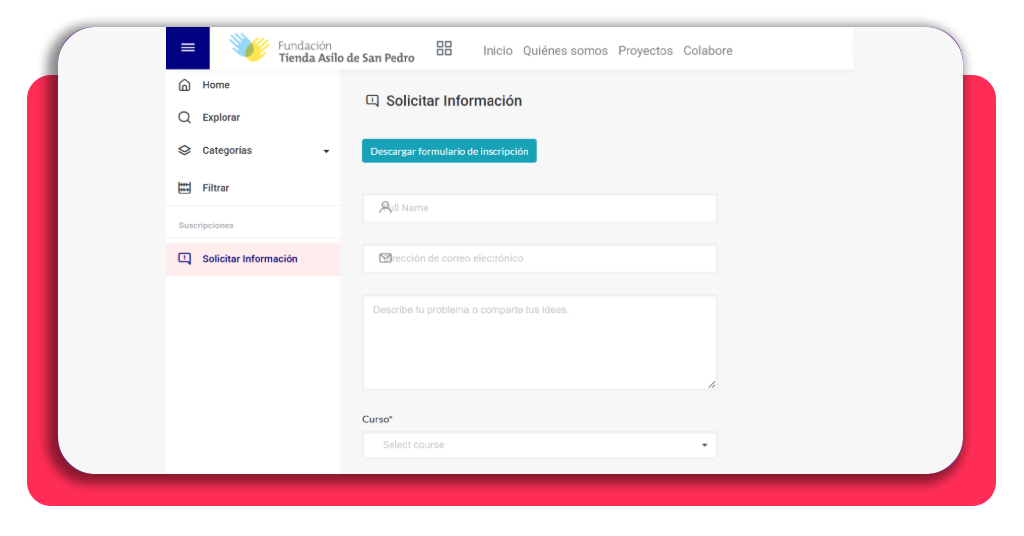The image size is (1024, 536).
Task: Click the Solicitar Información heading icon
Action: [372, 101]
